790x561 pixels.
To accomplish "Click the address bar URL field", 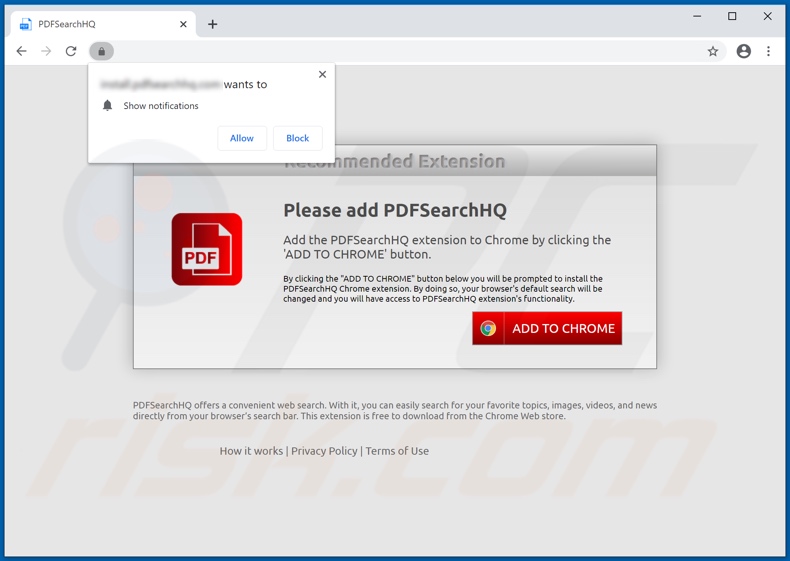I will (408, 51).
